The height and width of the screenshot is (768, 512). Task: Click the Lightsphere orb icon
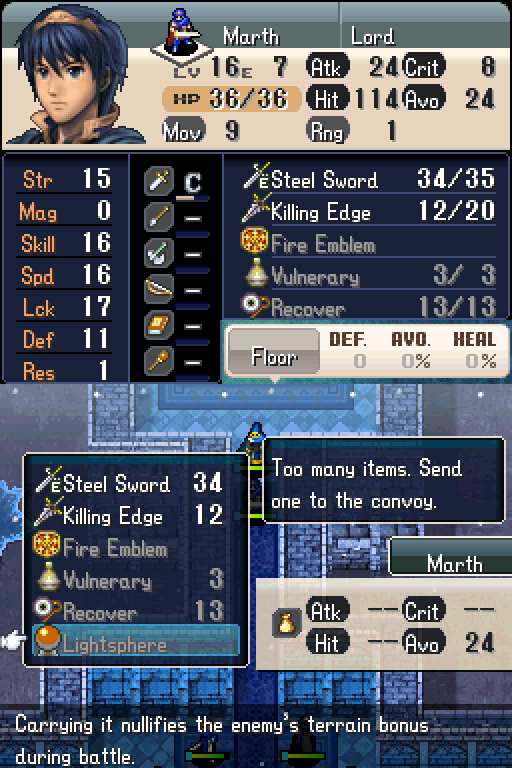[48, 640]
